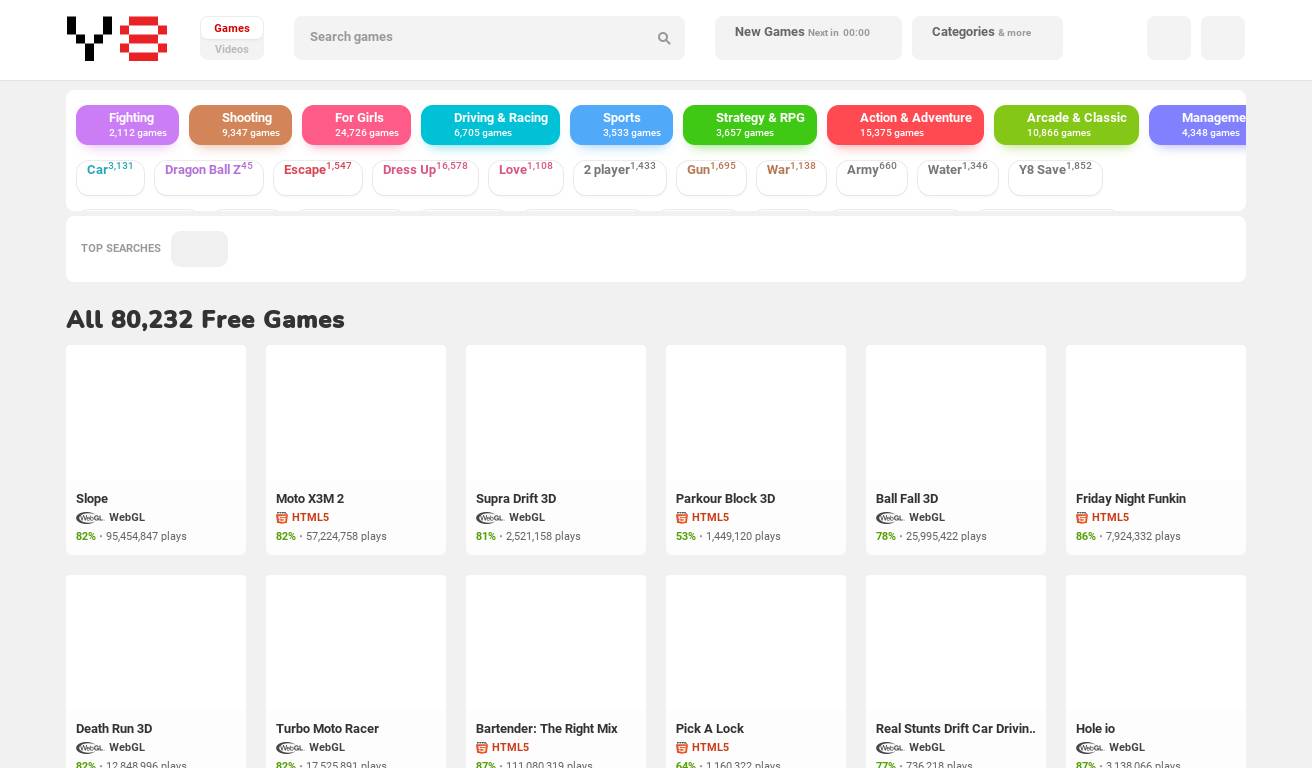
Task: Open the Bartender: The Right Mix title
Action: coord(546,728)
